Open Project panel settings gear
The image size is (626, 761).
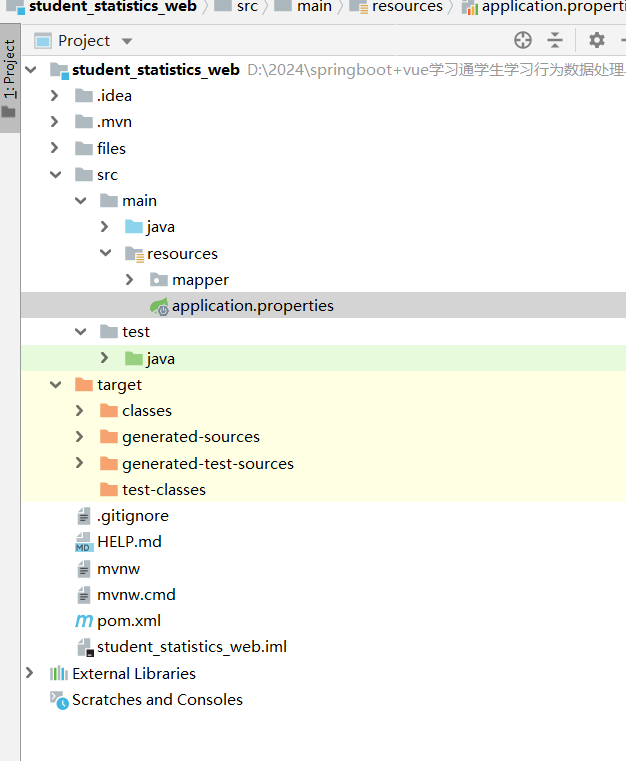pos(597,40)
